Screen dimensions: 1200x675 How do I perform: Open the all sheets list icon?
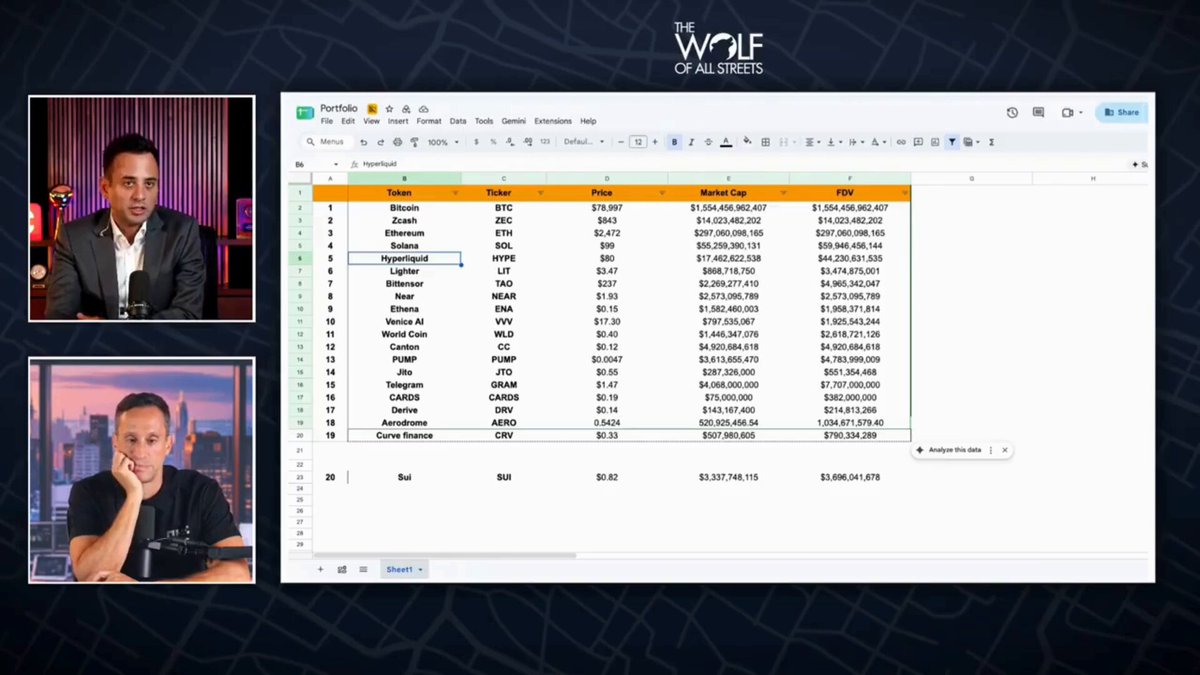click(x=363, y=569)
